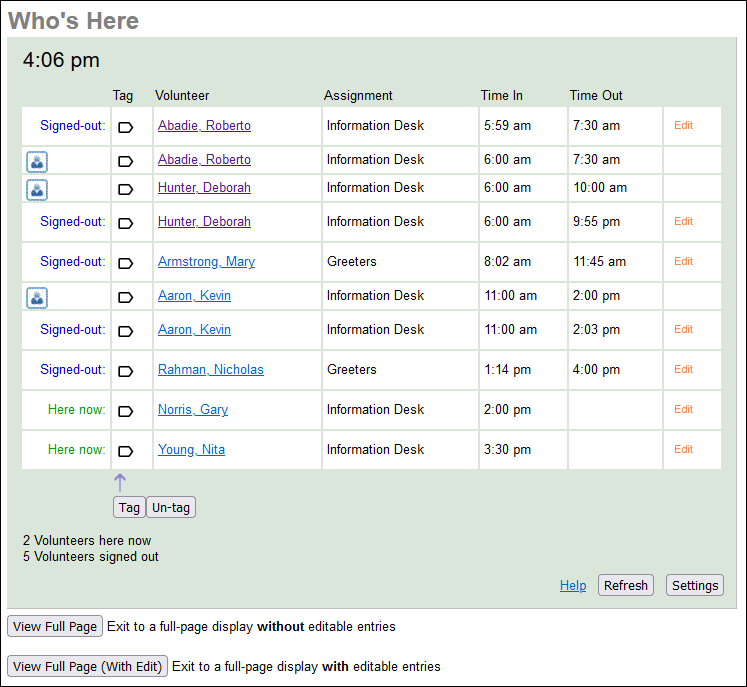Open Norris, Gary volunteer record

(193, 410)
